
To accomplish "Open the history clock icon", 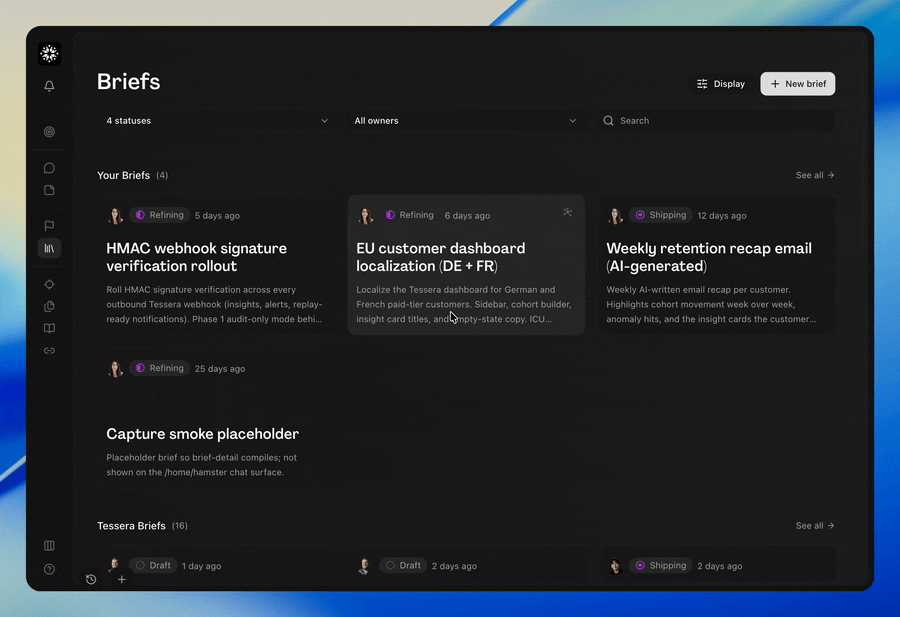I will 91,579.
